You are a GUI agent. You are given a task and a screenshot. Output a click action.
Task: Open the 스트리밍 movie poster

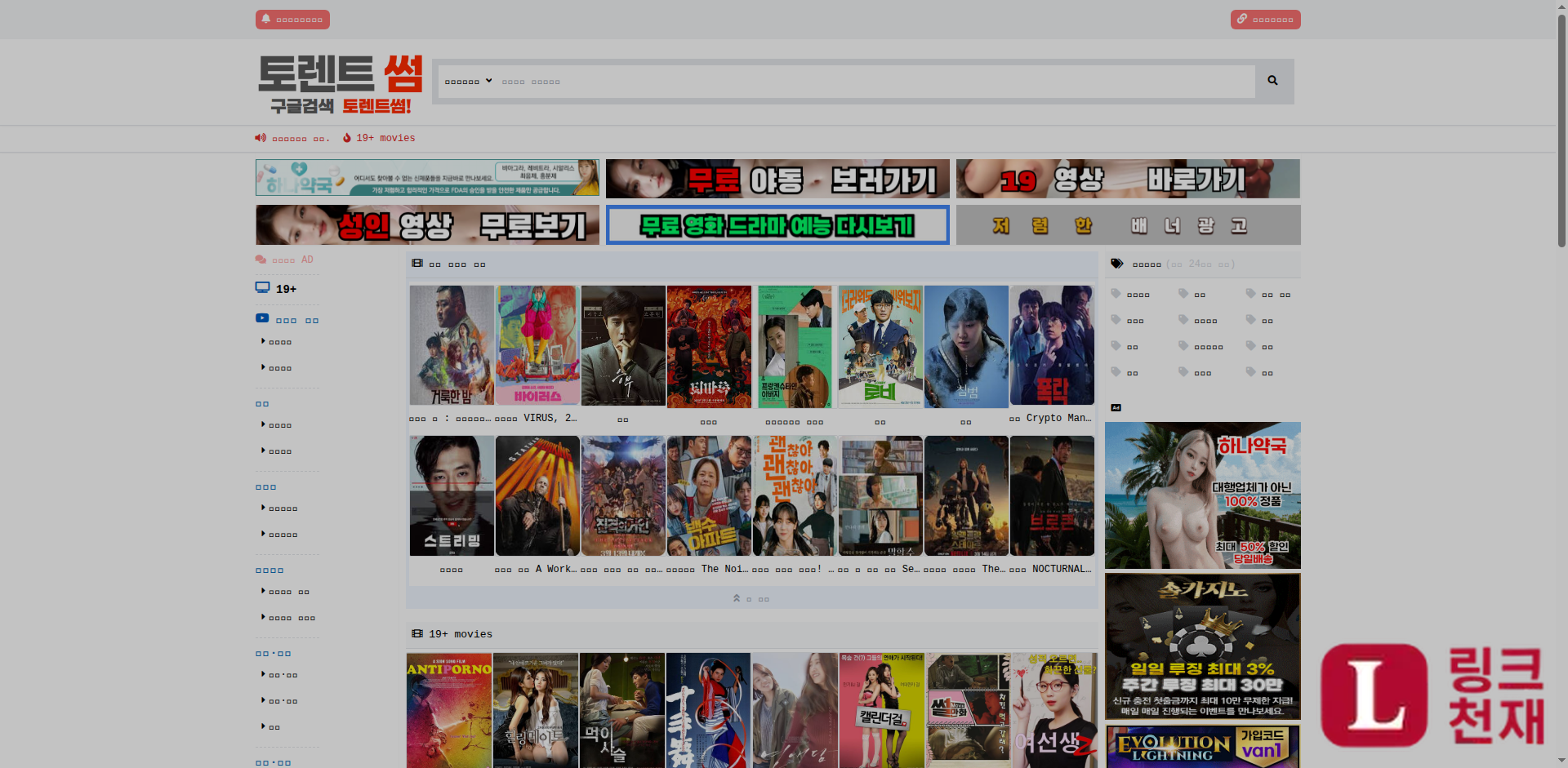(x=452, y=495)
